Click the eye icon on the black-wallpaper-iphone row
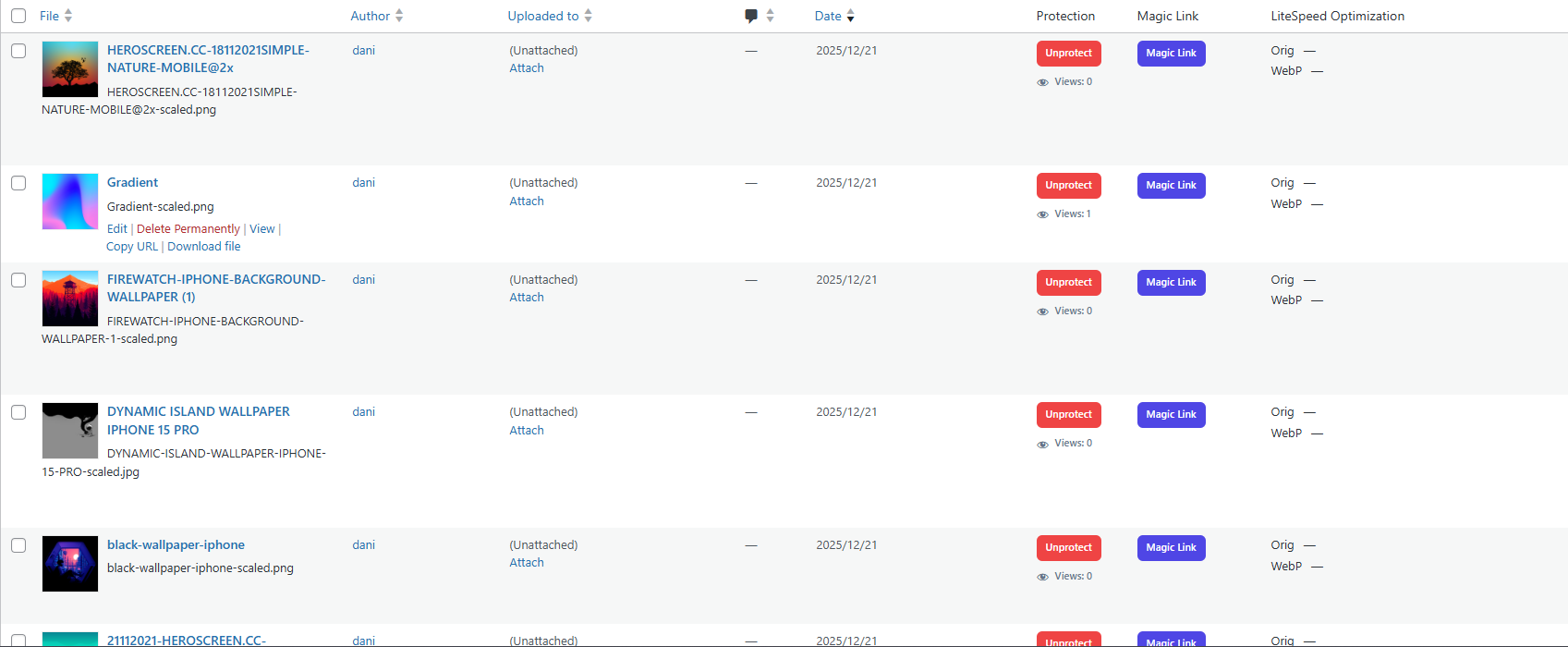Screen dimensions: 1568x647 tap(1041, 576)
